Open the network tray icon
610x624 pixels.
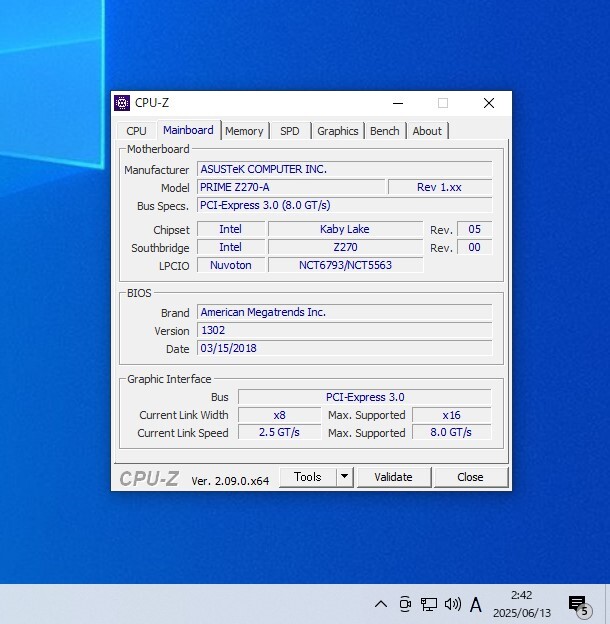pos(429,604)
